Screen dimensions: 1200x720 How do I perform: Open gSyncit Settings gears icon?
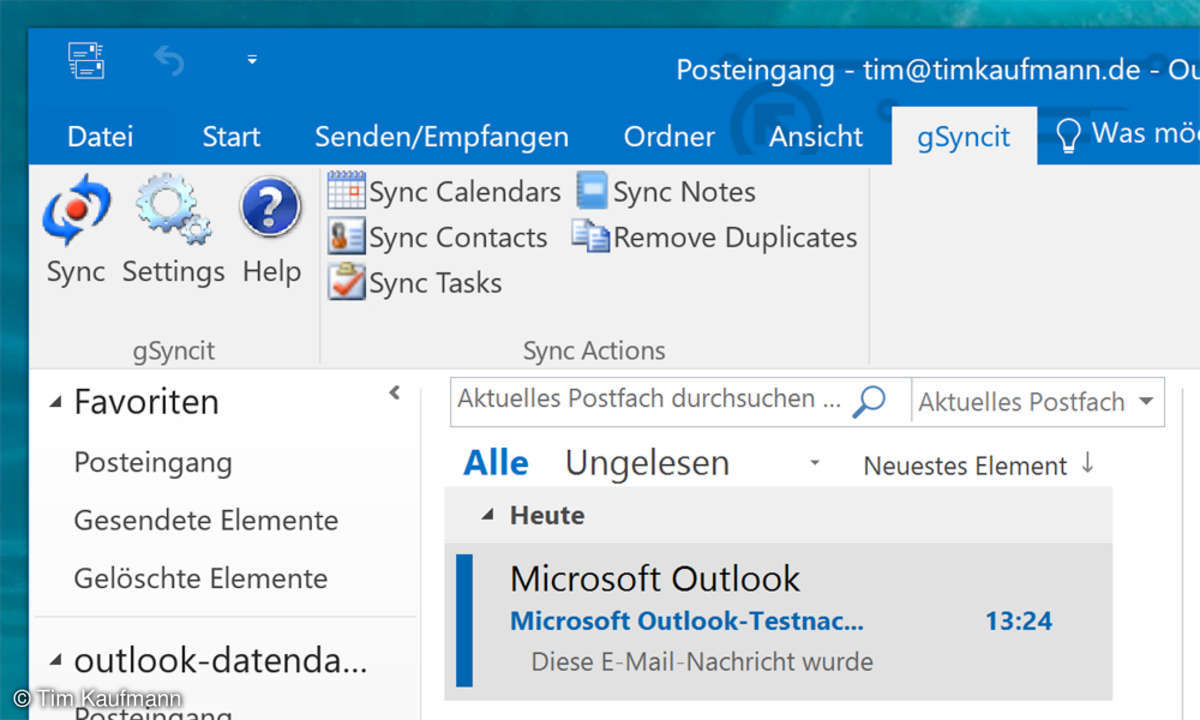coord(173,210)
